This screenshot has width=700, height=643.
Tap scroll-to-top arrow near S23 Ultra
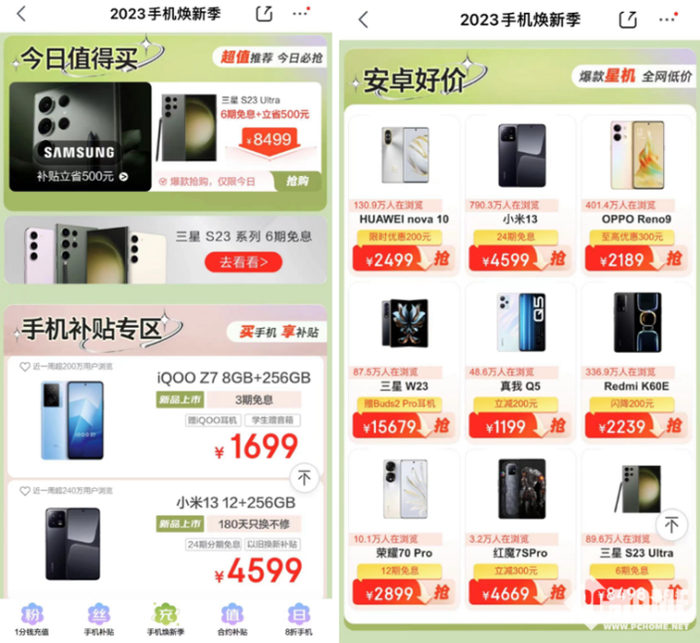[671, 524]
